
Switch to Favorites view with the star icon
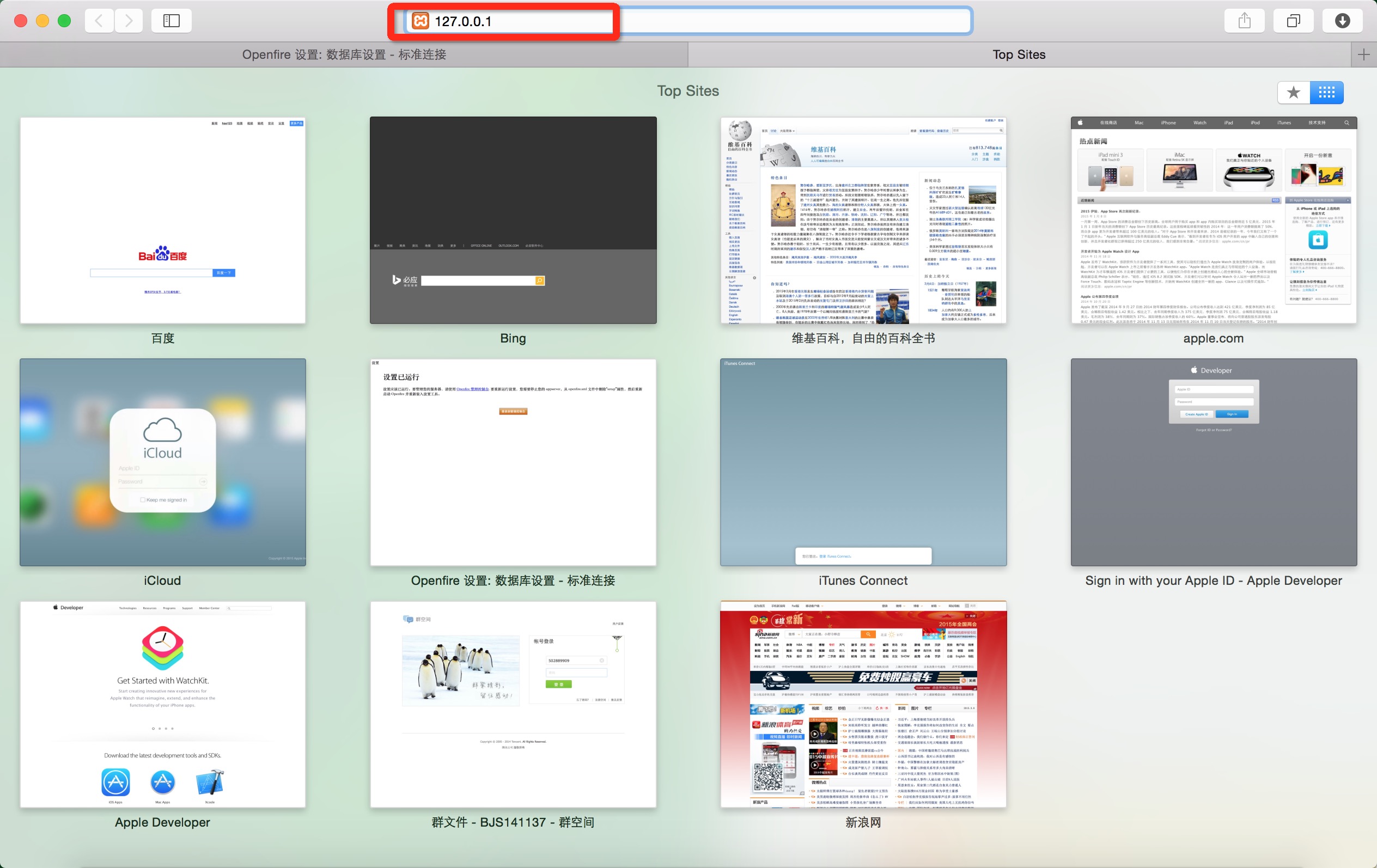1294,93
